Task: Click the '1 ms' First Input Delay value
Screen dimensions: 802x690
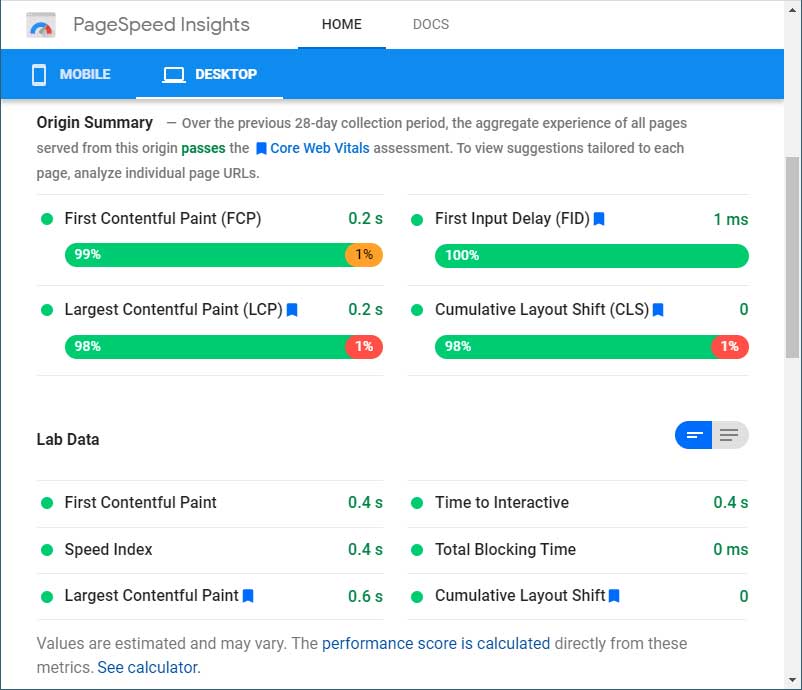Action: click(731, 219)
